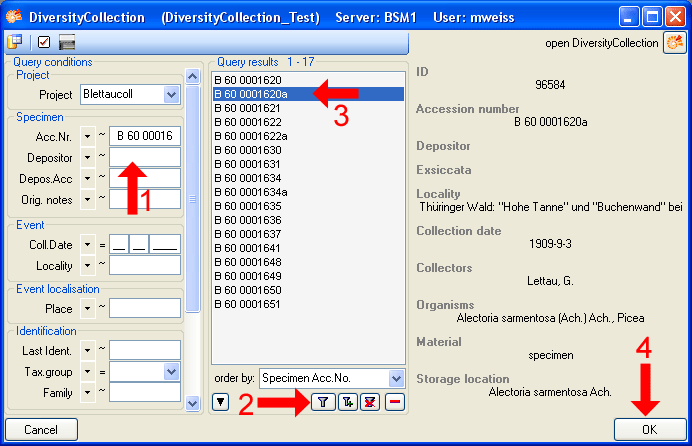Screen dimensions: 692x446
Task: Click the third toolbar panel display icon
Action: pyautogui.click(x=68, y=42)
